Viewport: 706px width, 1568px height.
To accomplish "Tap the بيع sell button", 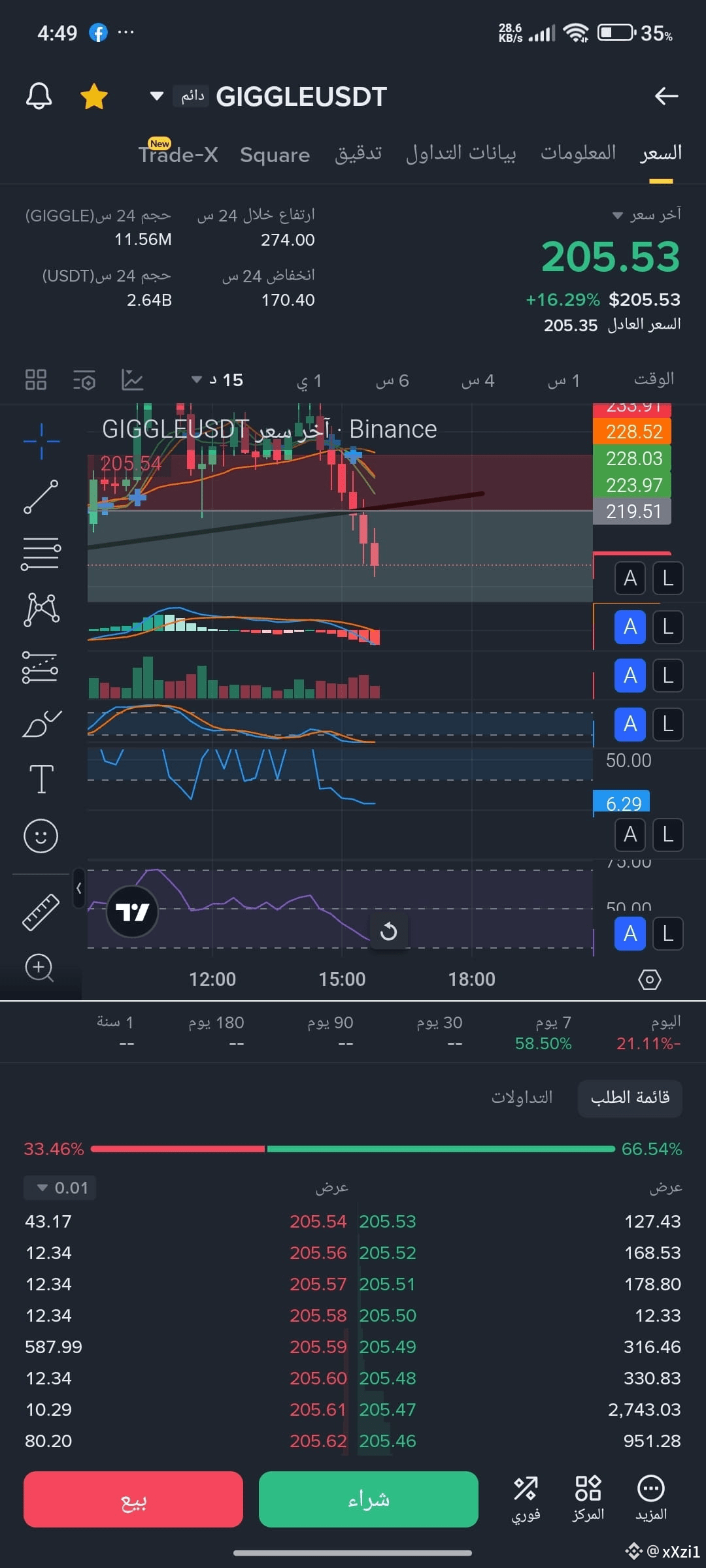I will 133,1499.
